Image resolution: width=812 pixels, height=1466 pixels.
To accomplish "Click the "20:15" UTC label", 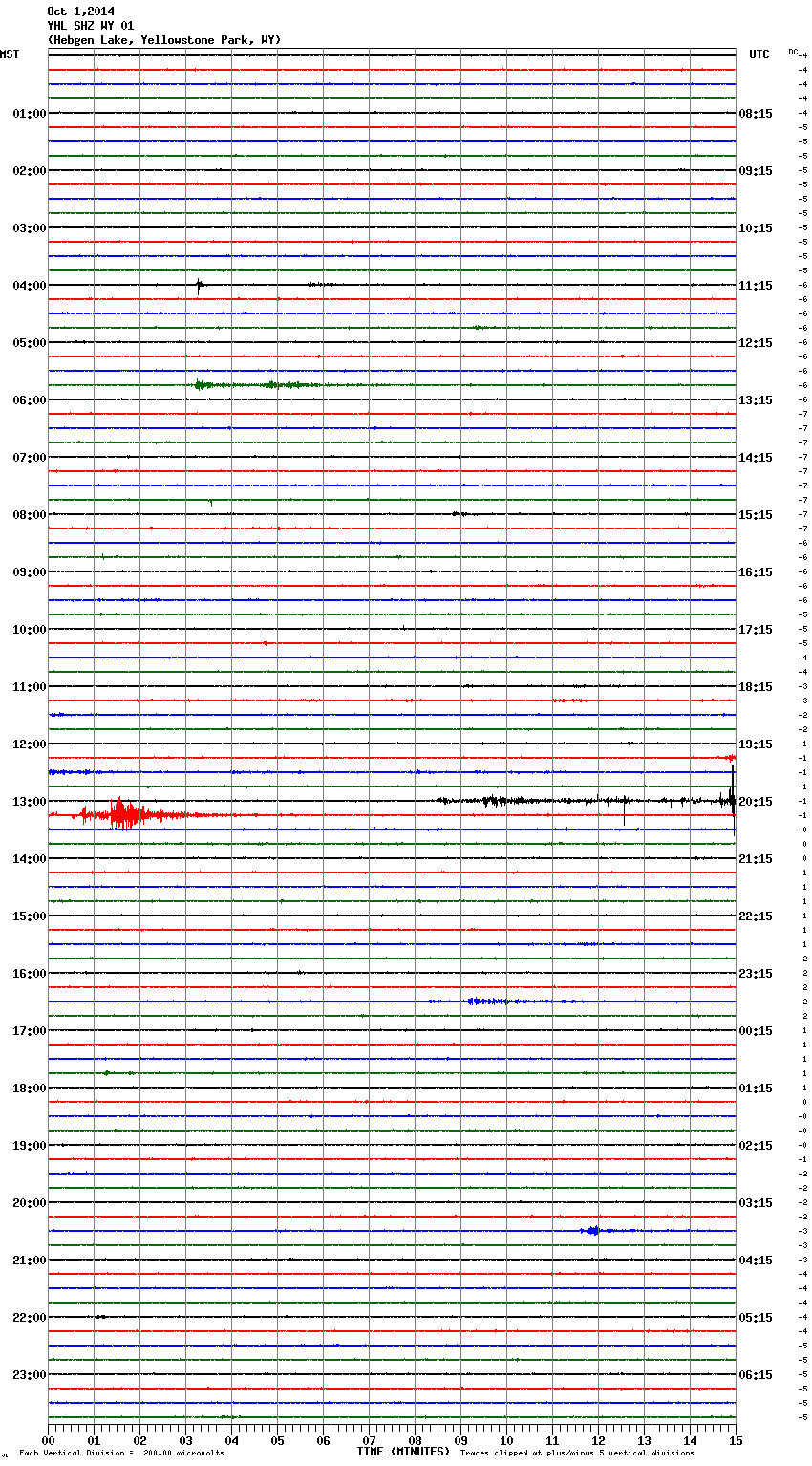I will [x=756, y=802].
